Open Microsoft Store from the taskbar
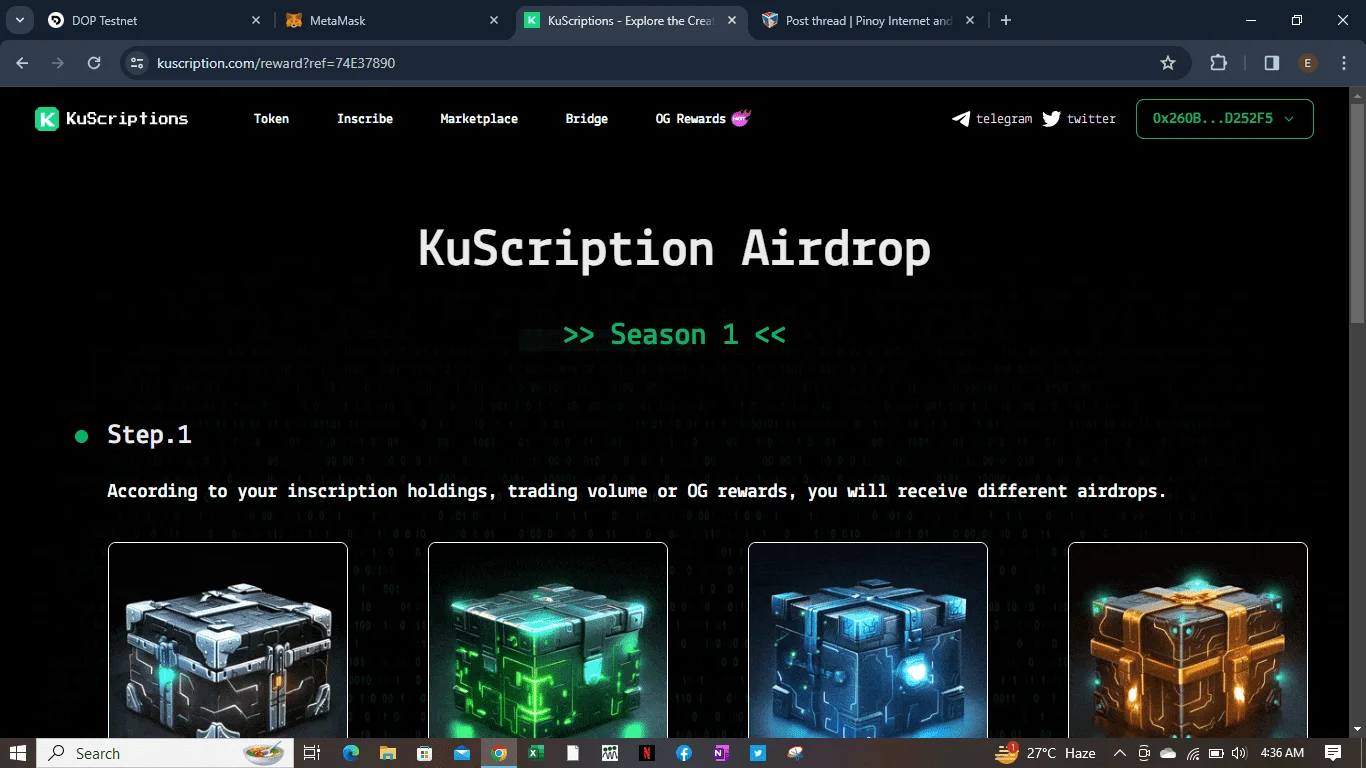 point(424,753)
